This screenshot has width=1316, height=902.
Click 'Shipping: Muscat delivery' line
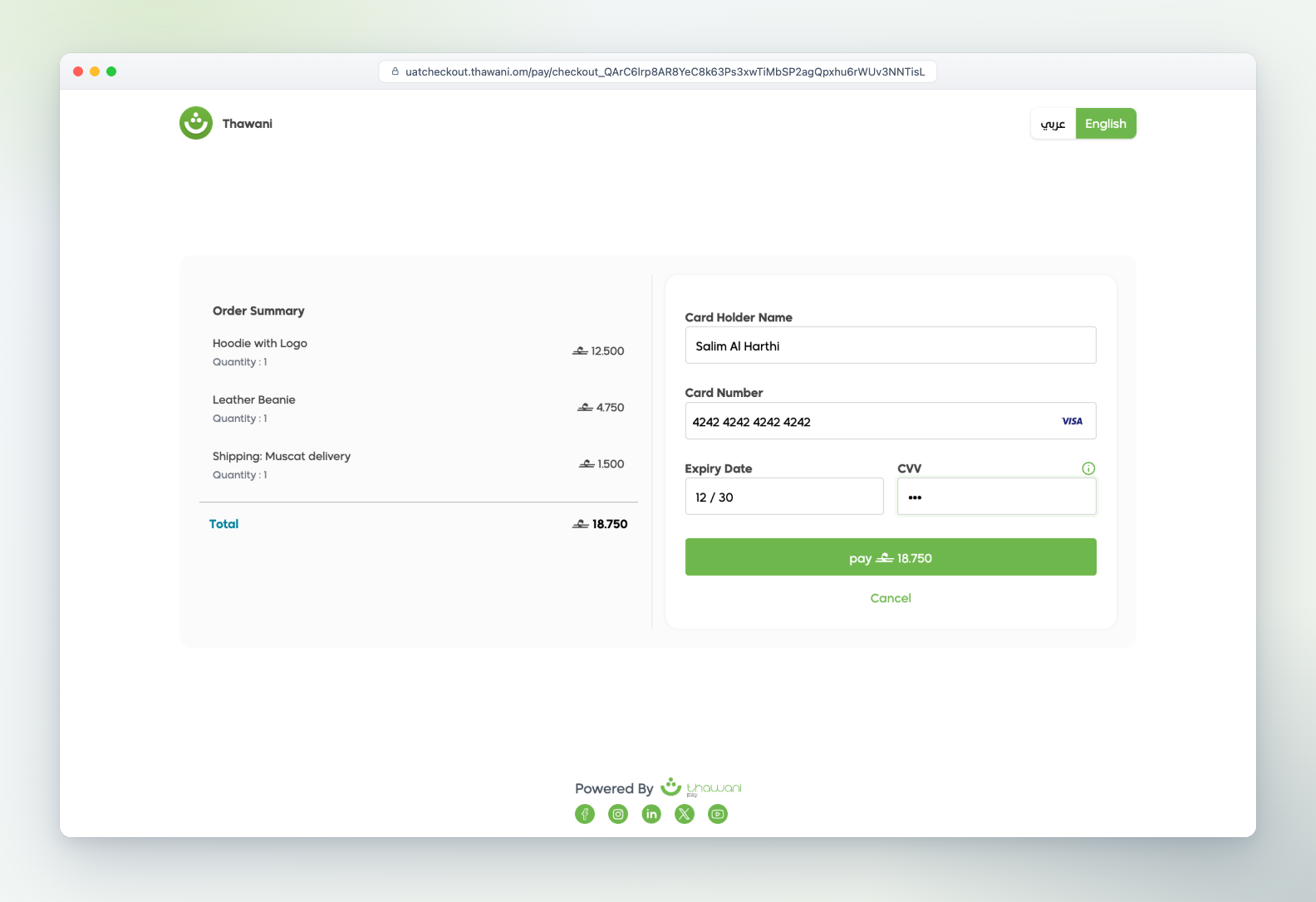pos(282,456)
